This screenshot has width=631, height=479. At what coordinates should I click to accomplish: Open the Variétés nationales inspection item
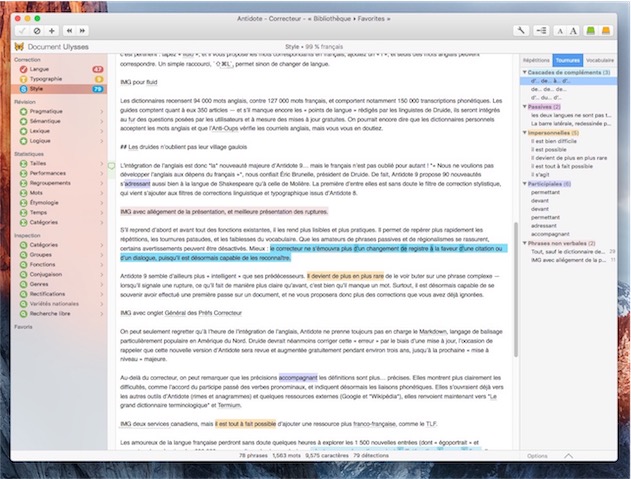(x=60, y=304)
